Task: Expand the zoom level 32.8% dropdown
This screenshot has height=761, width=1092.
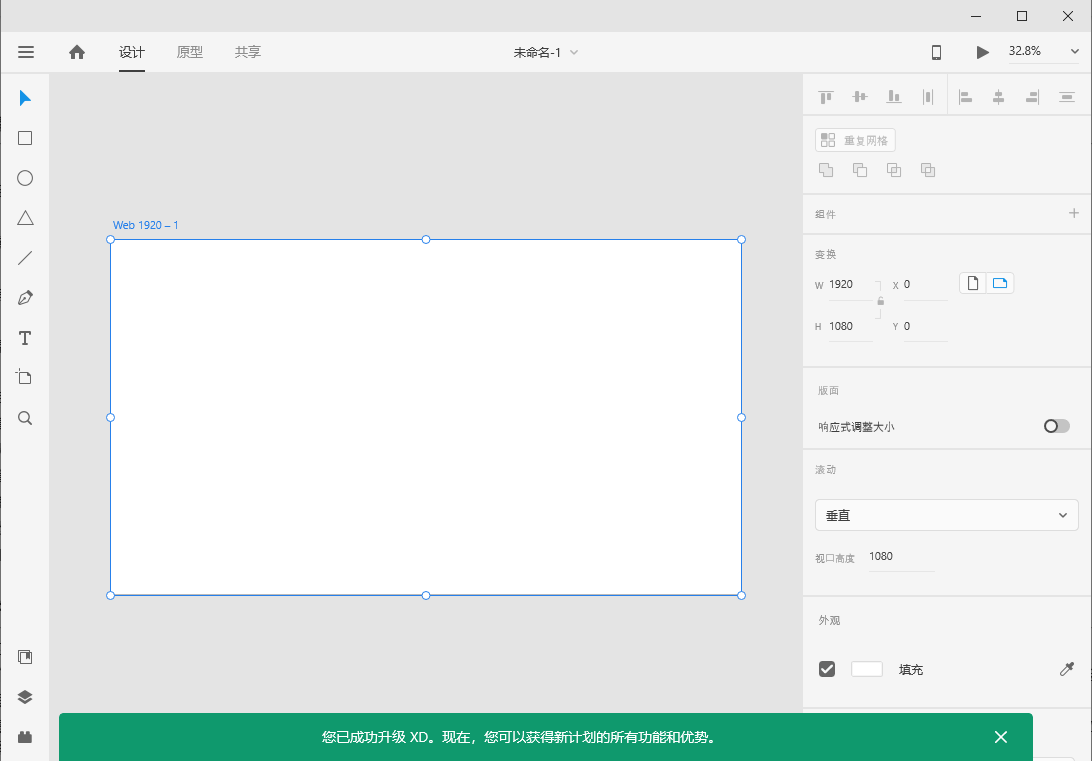Action: pyautogui.click(x=1043, y=51)
